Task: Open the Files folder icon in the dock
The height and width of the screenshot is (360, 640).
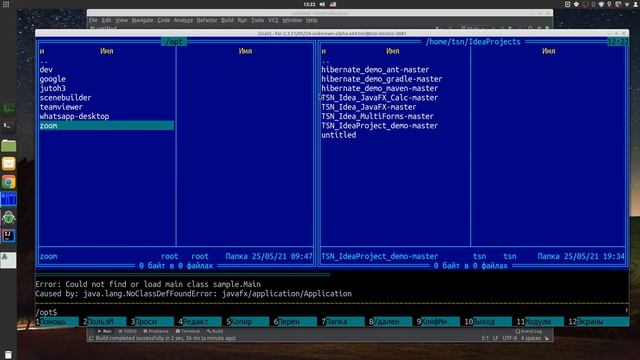Action: click(8, 145)
